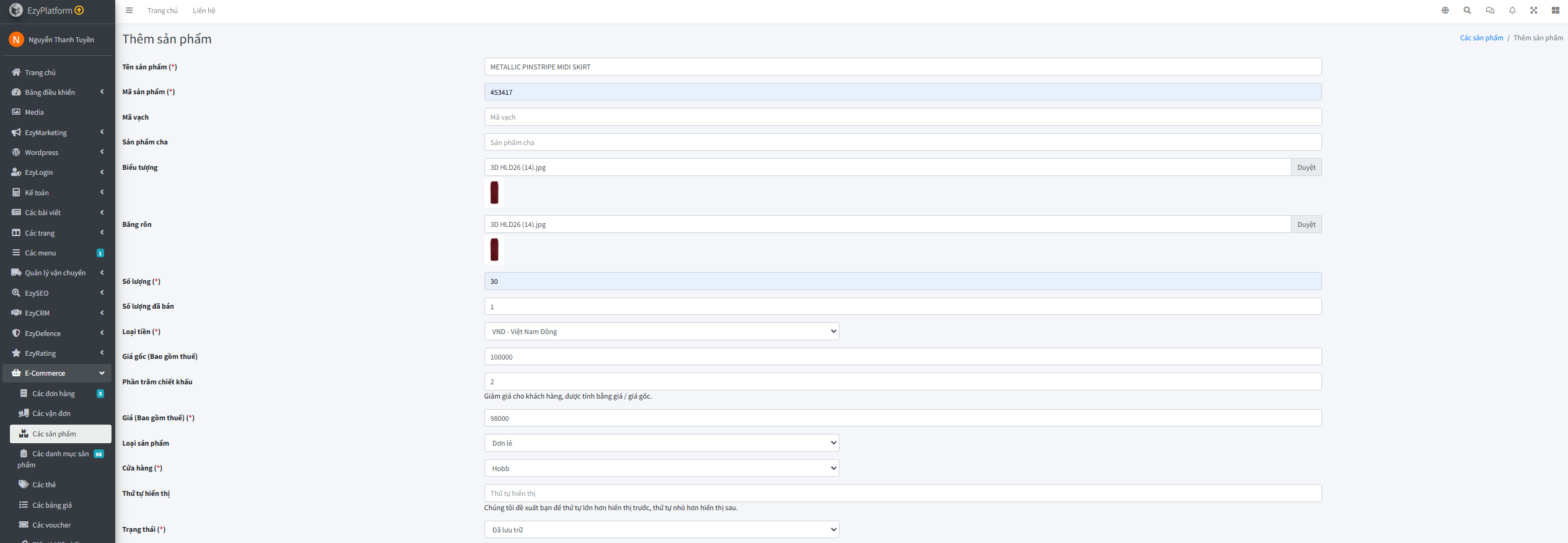Follow the Các sản phẩm breadcrumb link

(1481, 38)
